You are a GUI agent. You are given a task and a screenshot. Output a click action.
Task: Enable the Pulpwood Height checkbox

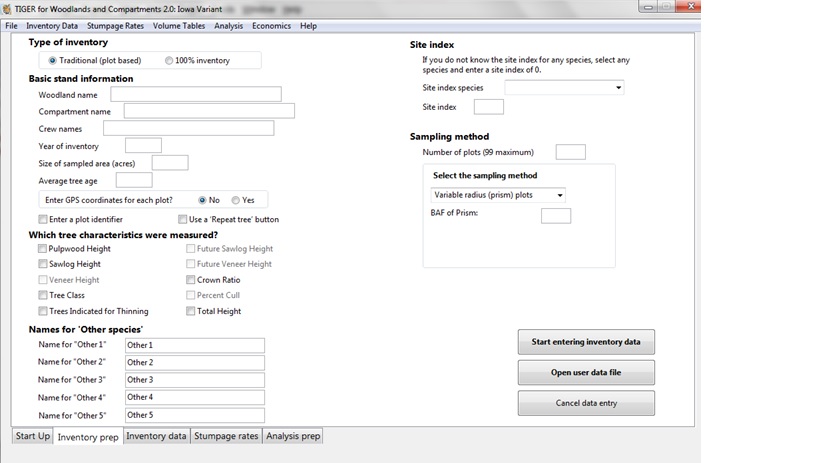[43, 249]
